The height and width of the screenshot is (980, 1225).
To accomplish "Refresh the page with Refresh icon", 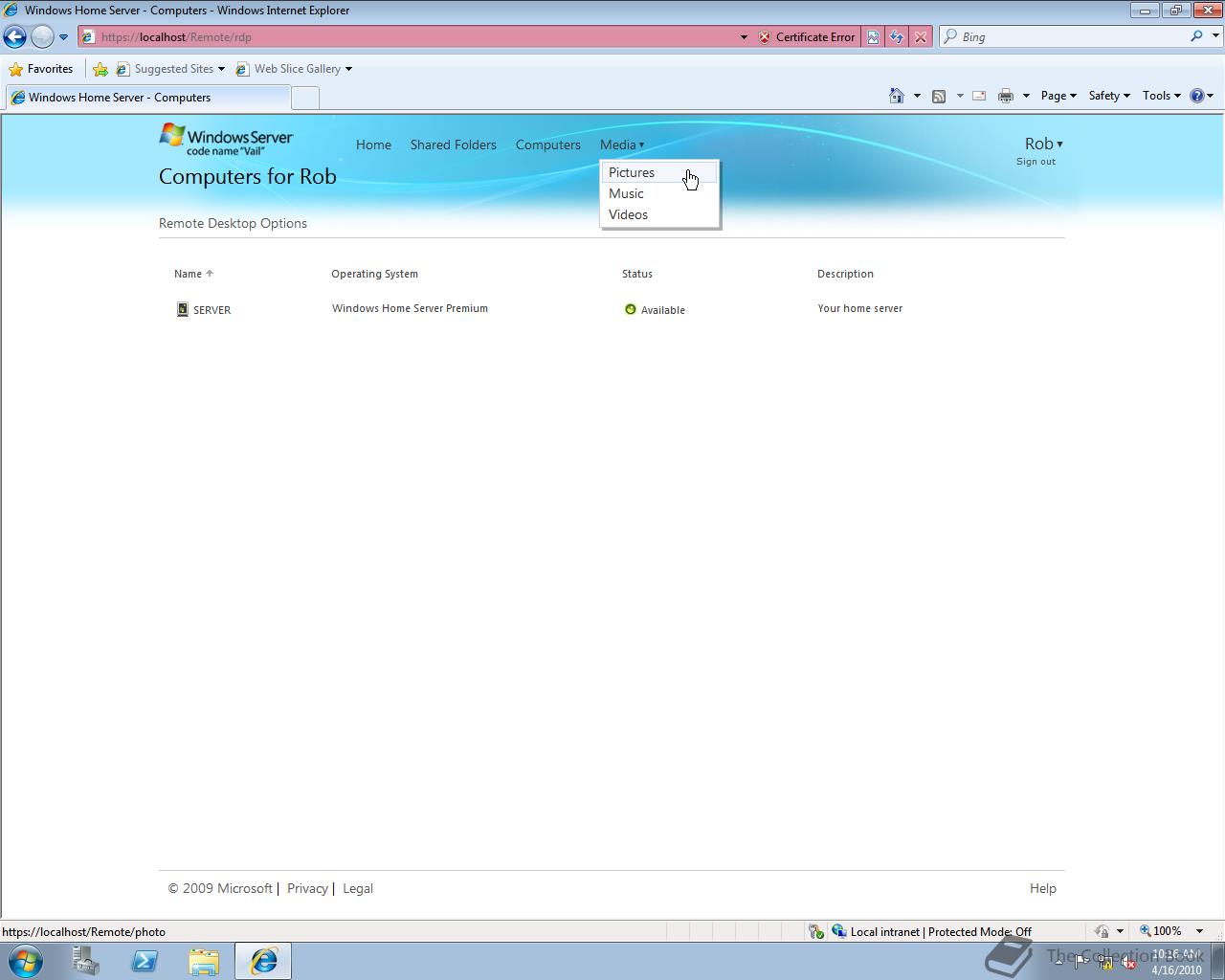I will point(897,37).
